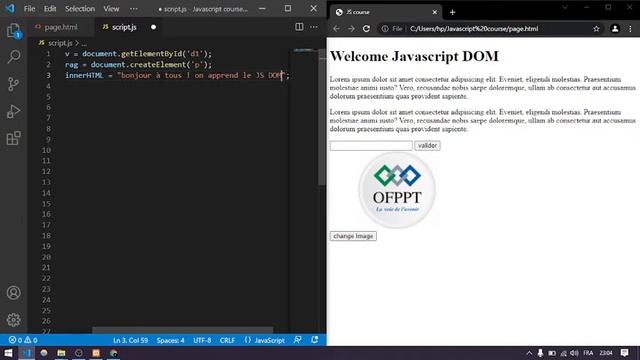The width and height of the screenshot is (640, 360).
Task: Bookmark this page with the star icon
Action: click(x=596, y=29)
